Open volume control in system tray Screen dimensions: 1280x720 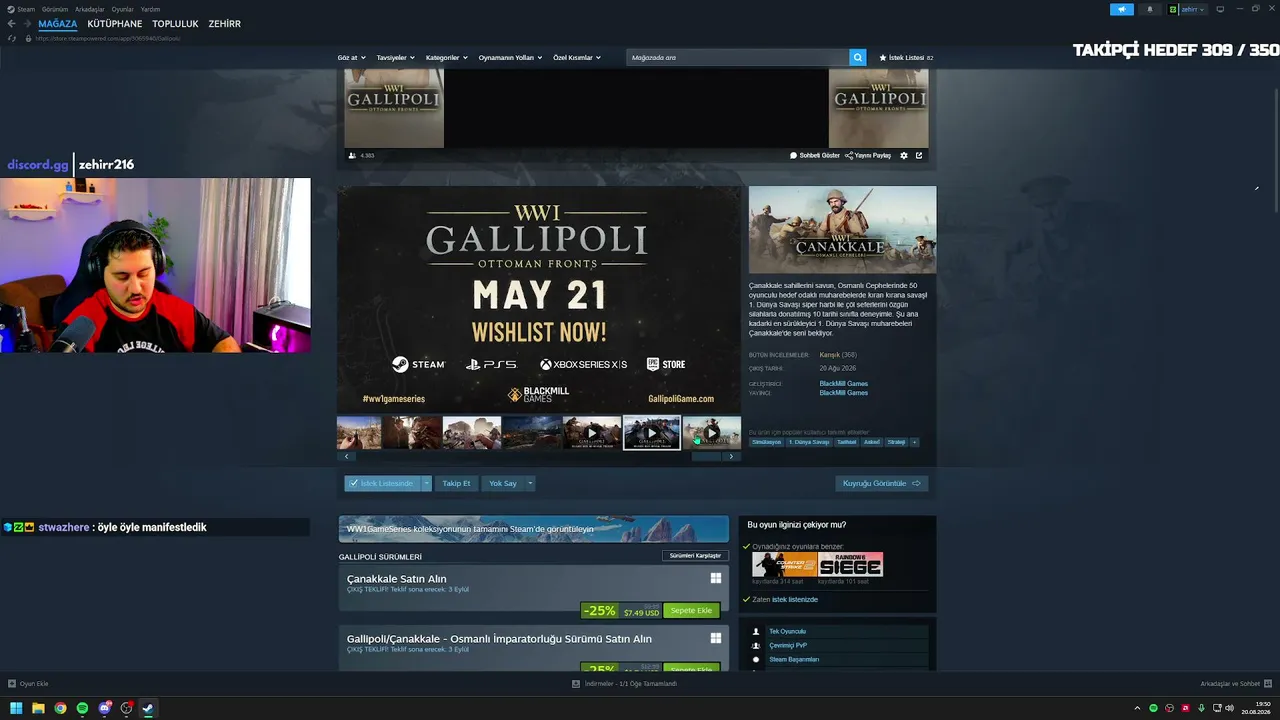pos(1229,709)
